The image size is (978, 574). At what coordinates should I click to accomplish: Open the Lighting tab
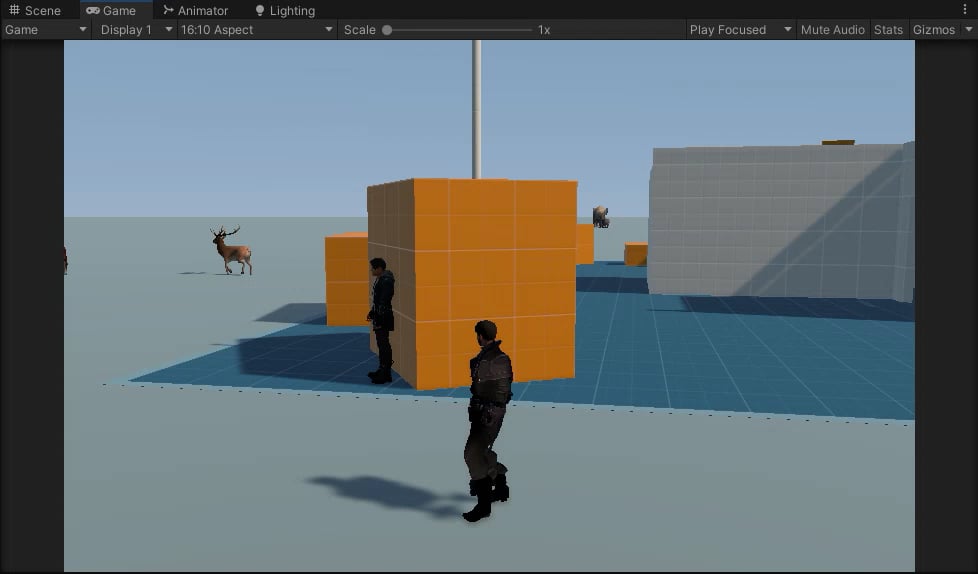coord(285,11)
